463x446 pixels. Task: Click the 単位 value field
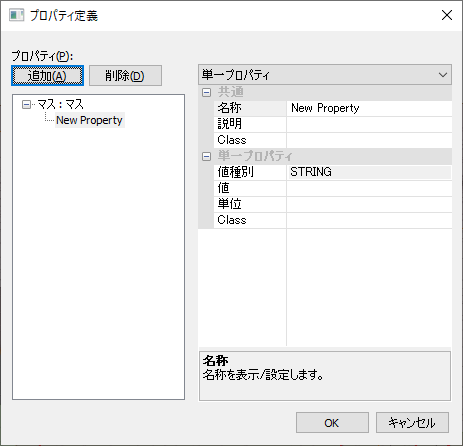pos(369,204)
